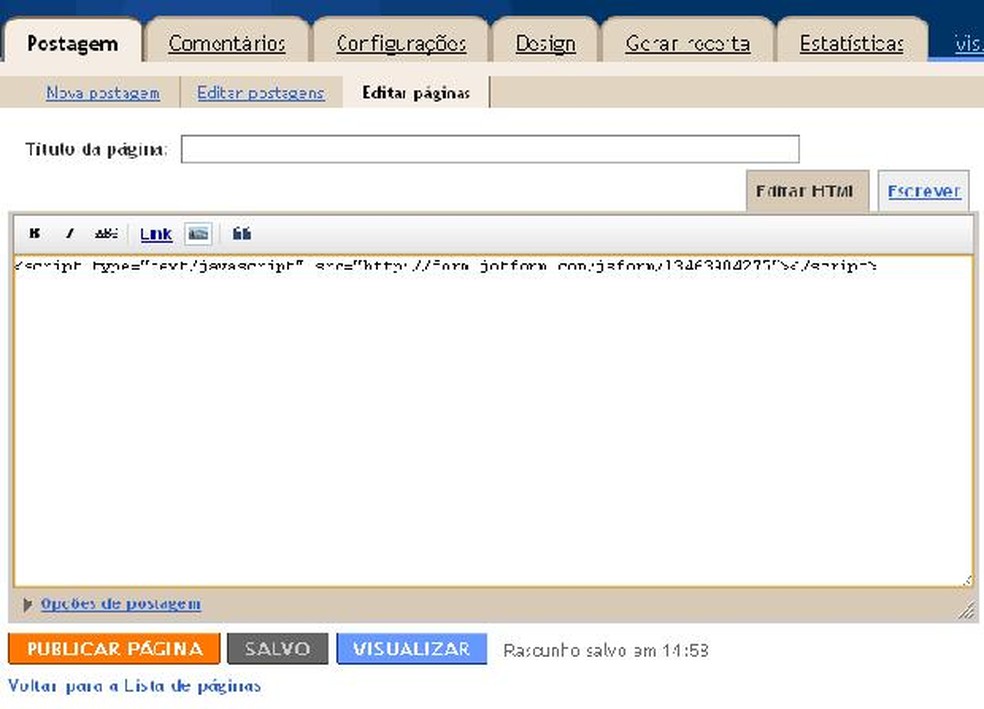Click the Rascunho salvo em 14:53 status
Image resolution: width=984 pixels, height=709 pixels.
click(x=606, y=650)
